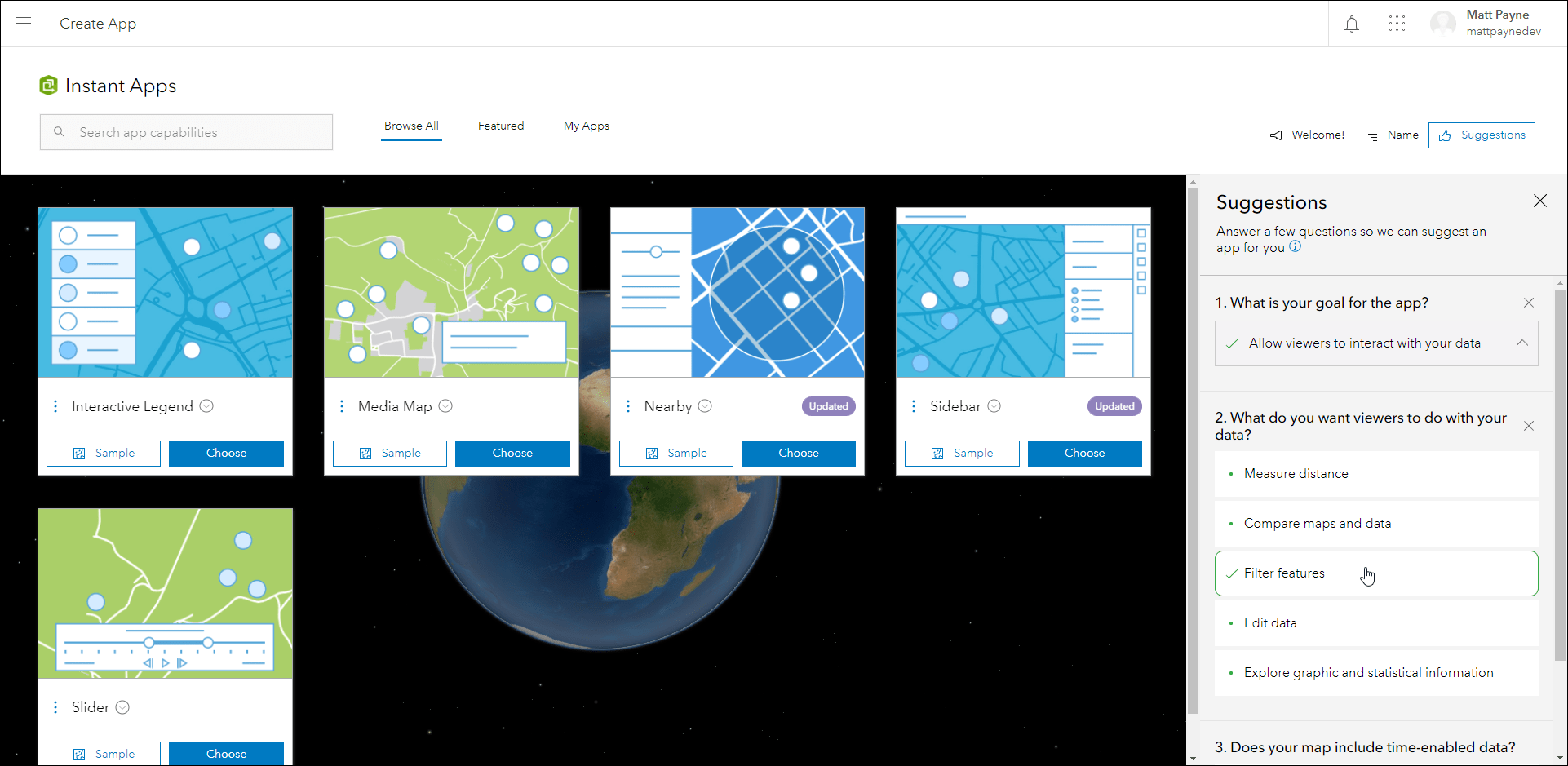
Task: Clear the answer to question 1
Action: pos(1529,303)
